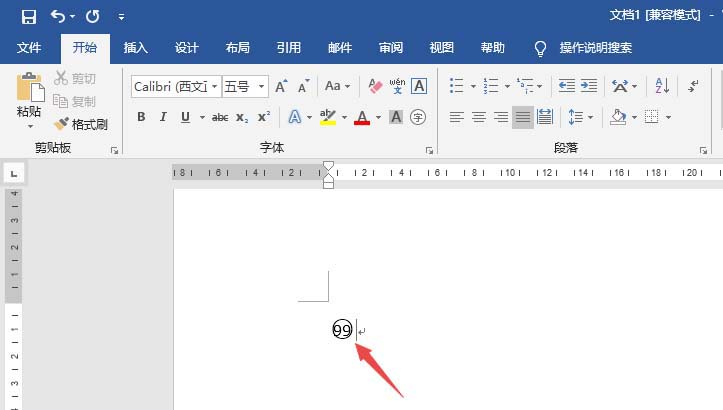
Task: Click the 粘贴 (Paste) clipboard icon
Action: [x=30, y=87]
